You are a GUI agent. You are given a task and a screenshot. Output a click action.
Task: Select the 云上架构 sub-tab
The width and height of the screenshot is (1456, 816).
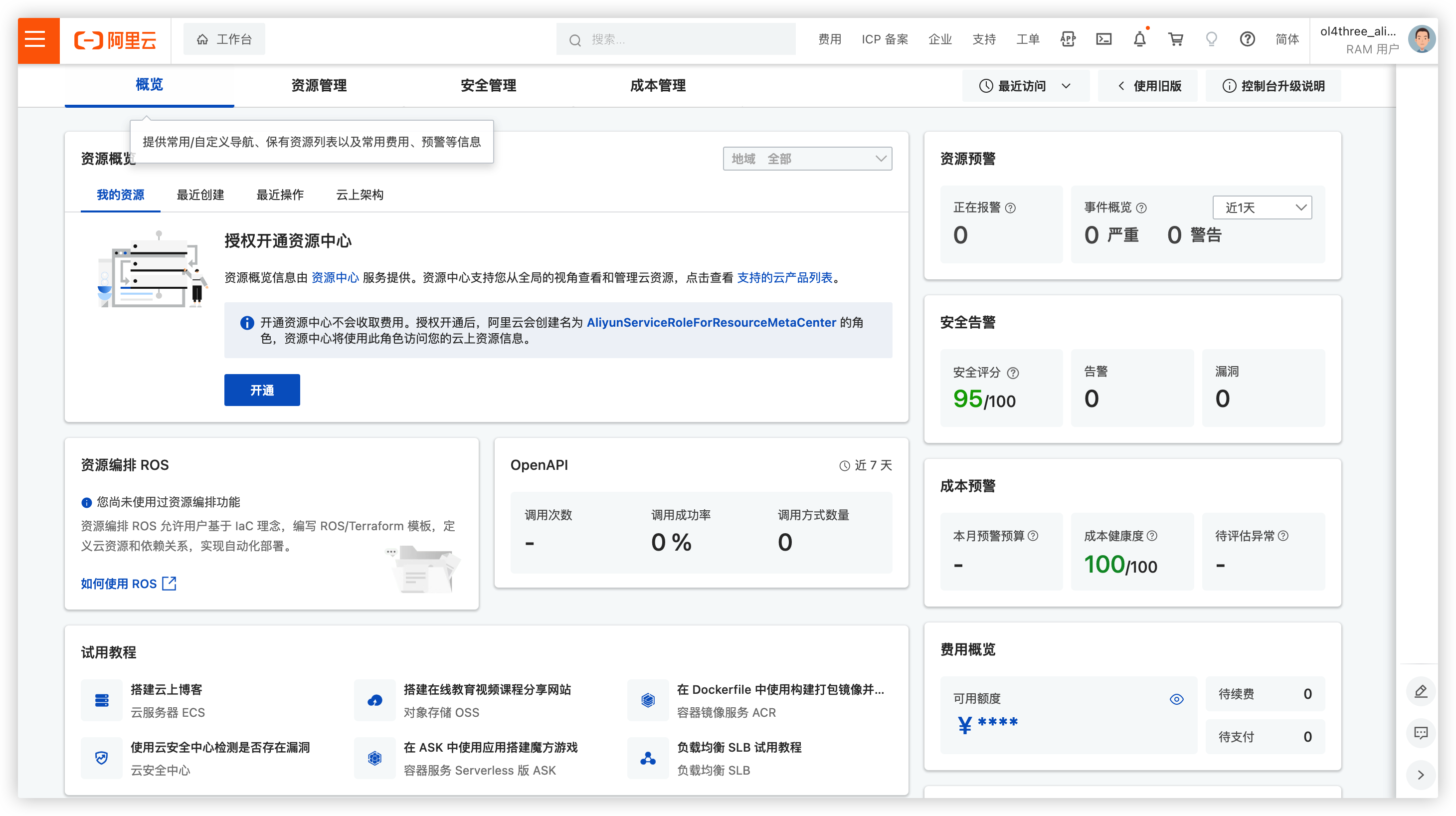[x=360, y=195]
